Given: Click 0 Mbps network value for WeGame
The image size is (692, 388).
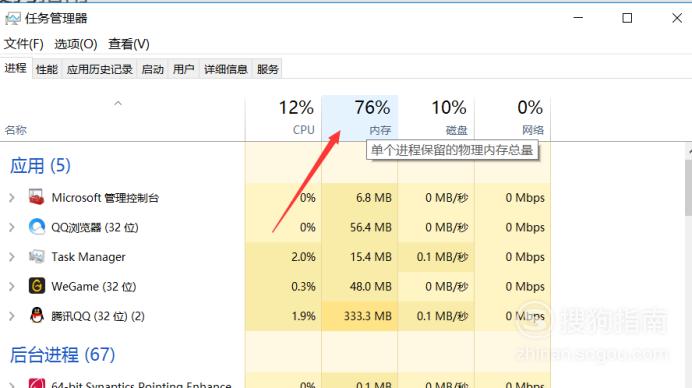Looking at the screenshot, I should pyautogui.click(x=525, y=286).
